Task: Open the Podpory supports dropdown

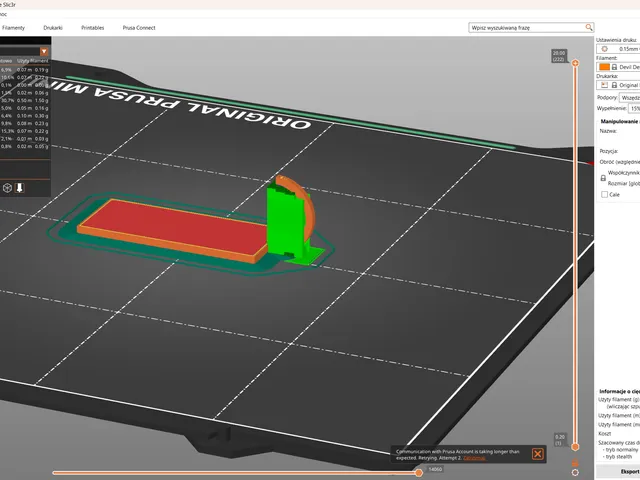Action: point(629,98)
